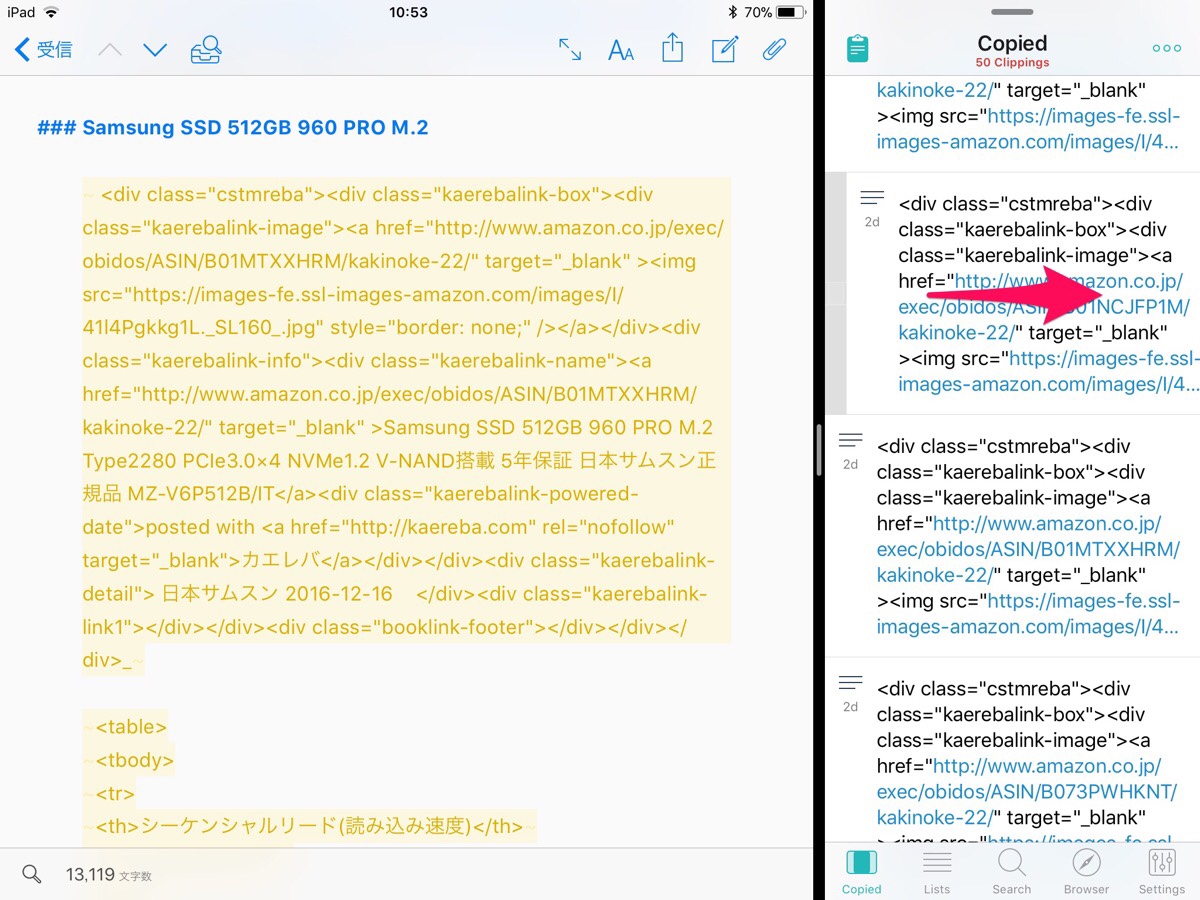
Task: Expand the editor with the diagonal arrows icon
Action: (x=570, y=49)
